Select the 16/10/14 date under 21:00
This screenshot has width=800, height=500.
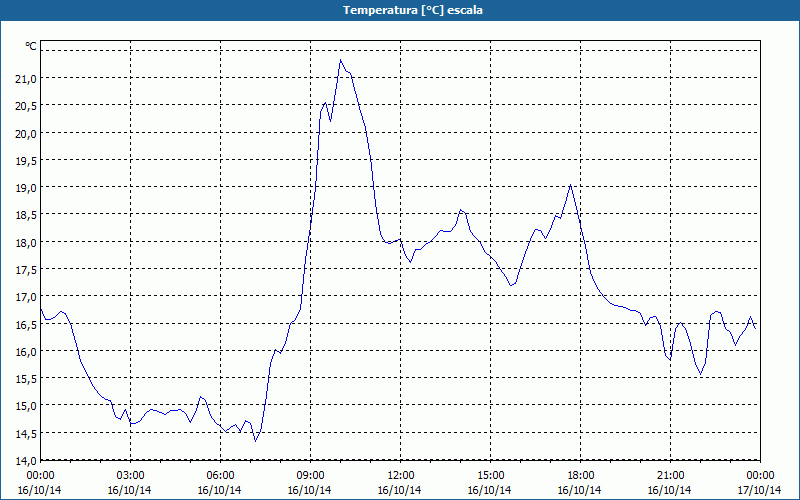tap(670, 490)
